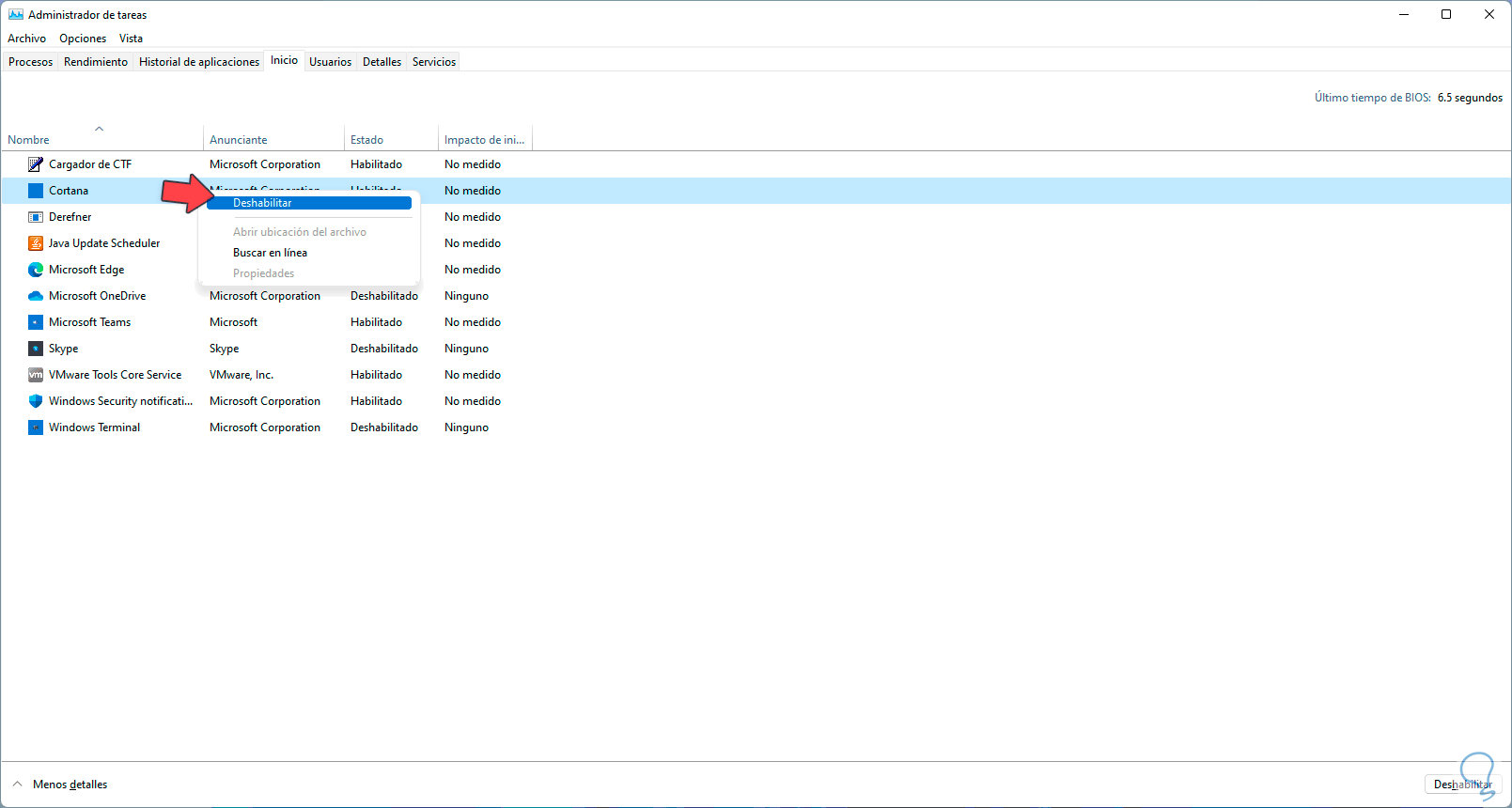Click the Windows Security shield icon
Screen dimensions: 1512x808
coord(36,401)
